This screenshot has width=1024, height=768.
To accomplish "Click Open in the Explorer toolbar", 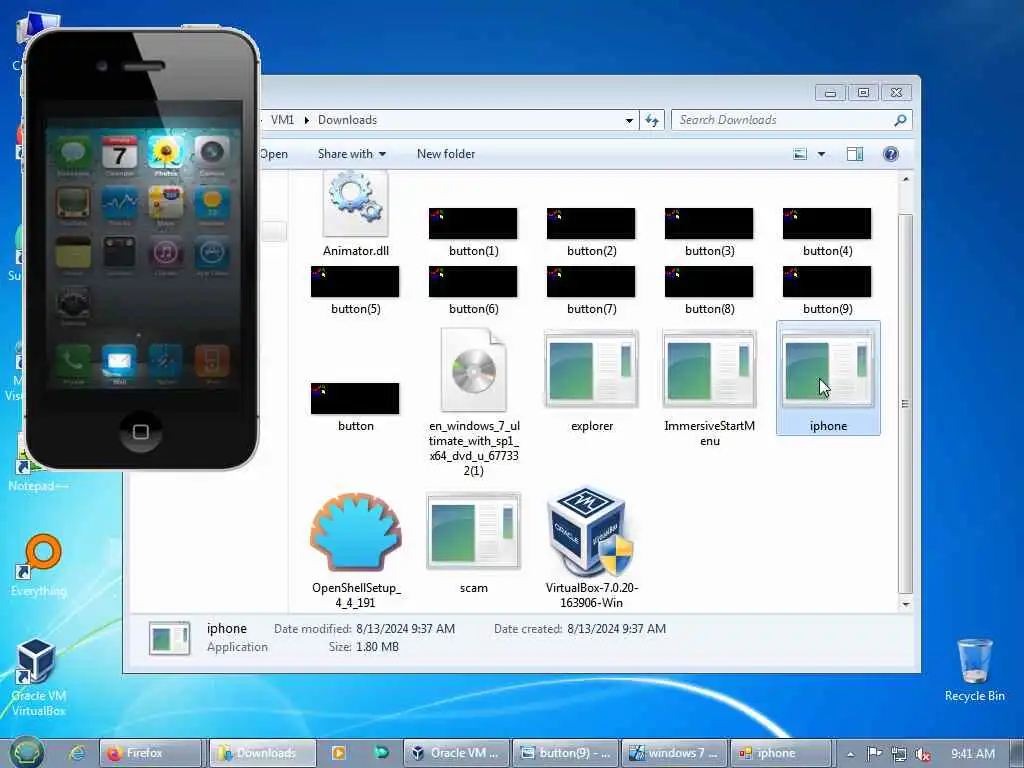I will (274, 154).
